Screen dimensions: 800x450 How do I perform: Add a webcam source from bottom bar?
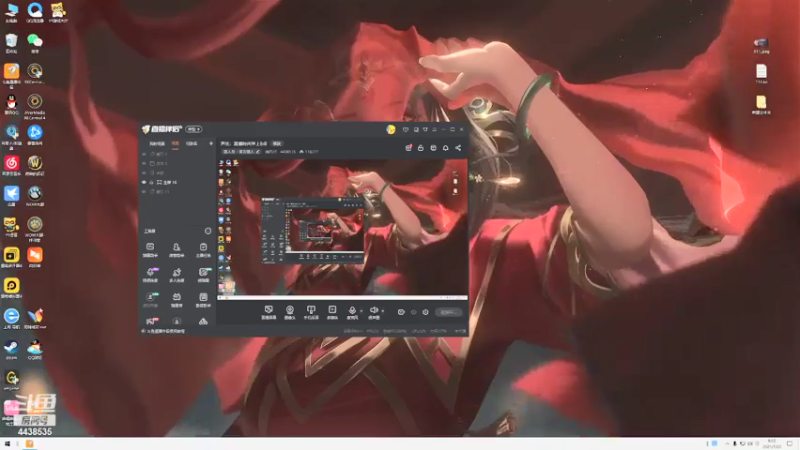point(289,312)
